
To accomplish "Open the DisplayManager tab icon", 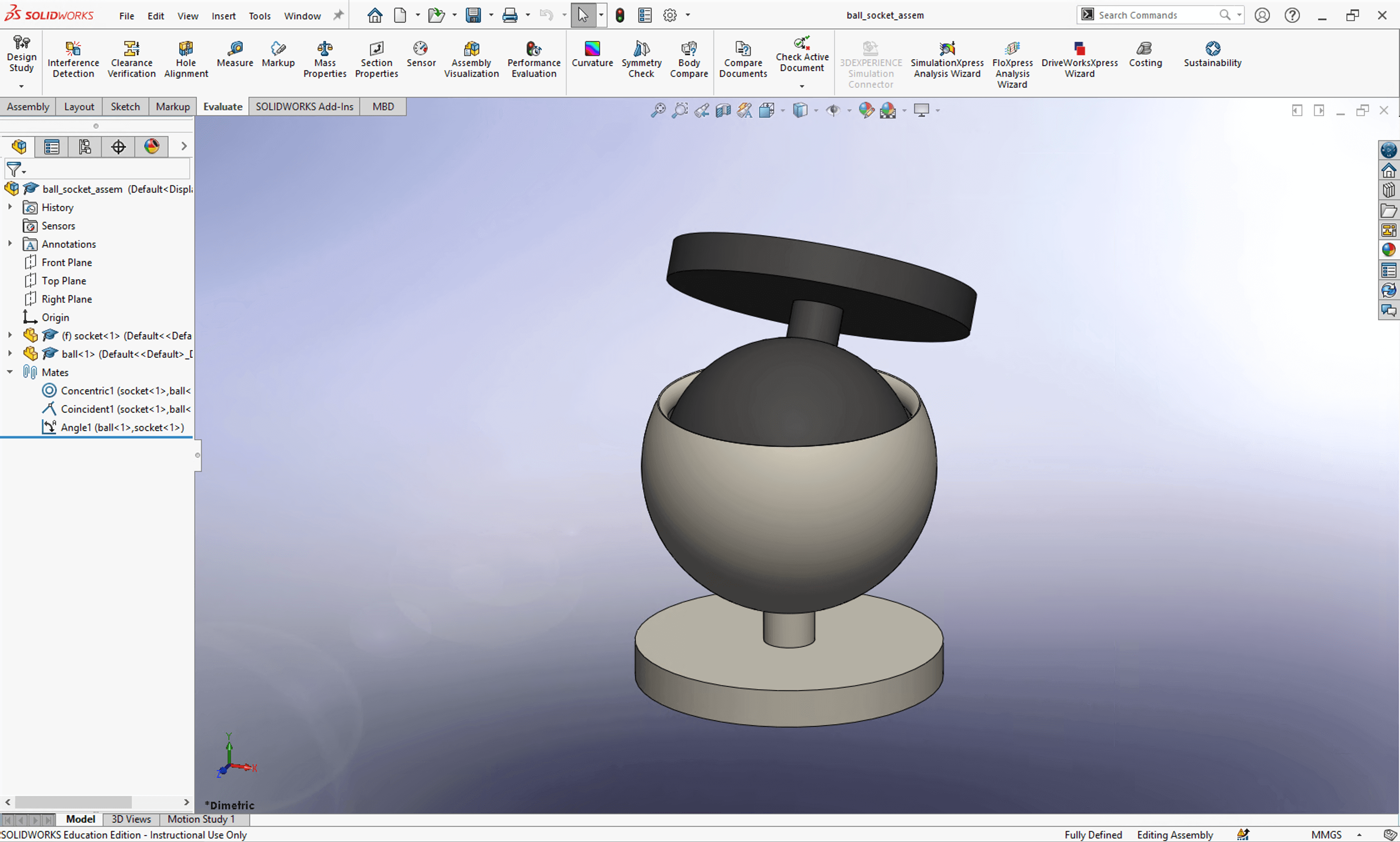I will point(151,147).
